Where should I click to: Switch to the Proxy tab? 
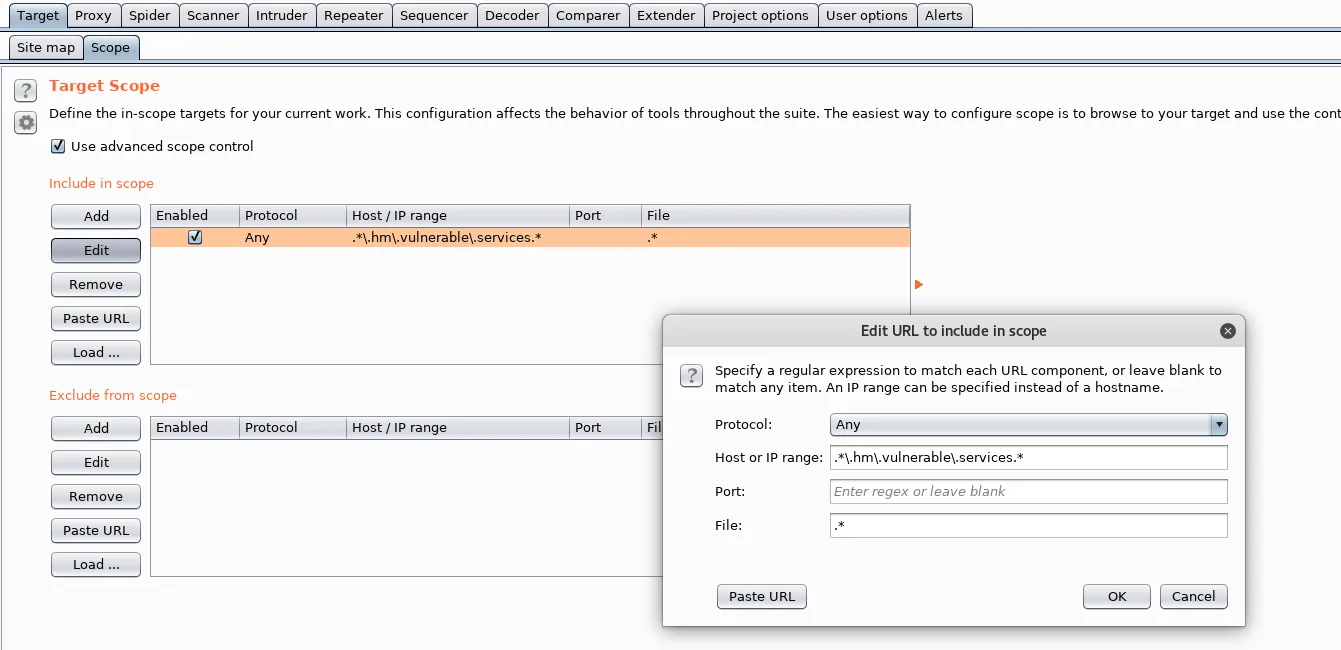[x=94, y=15]
